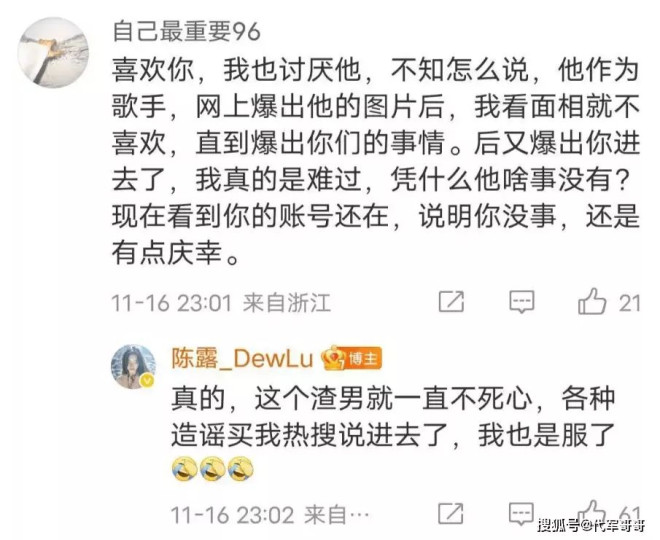Viewport: 660px width, 540px height.
Task: Click the username 陈露_DewLu
Action: coord(242,359)
